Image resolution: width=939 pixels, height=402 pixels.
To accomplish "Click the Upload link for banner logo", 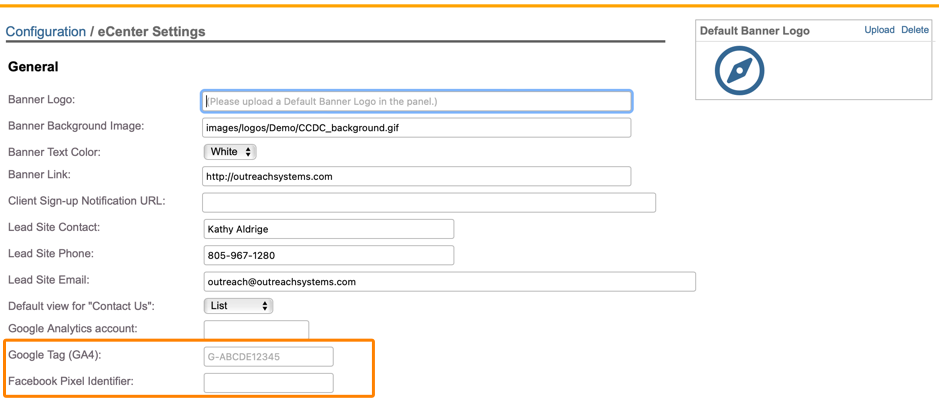I will tap(879, 30).
